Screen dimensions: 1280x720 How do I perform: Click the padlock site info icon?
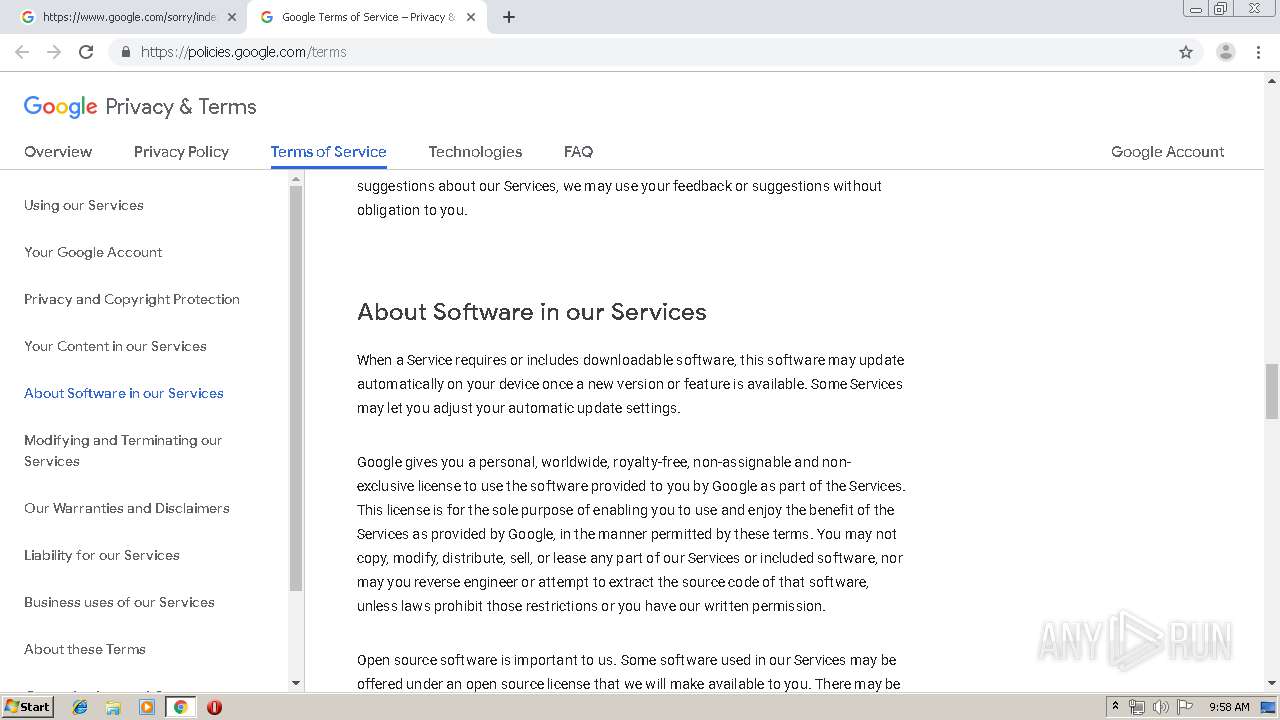125,52
